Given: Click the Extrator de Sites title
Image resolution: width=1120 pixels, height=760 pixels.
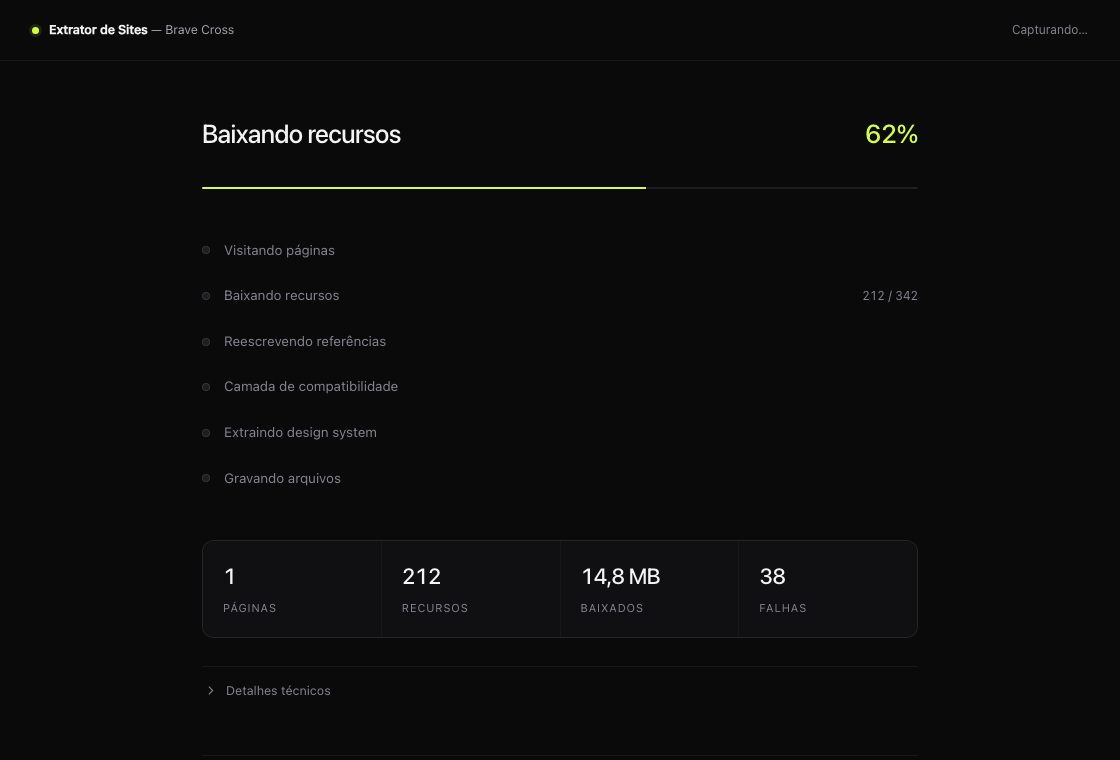Looking at the screenshot, I should 98,30.
